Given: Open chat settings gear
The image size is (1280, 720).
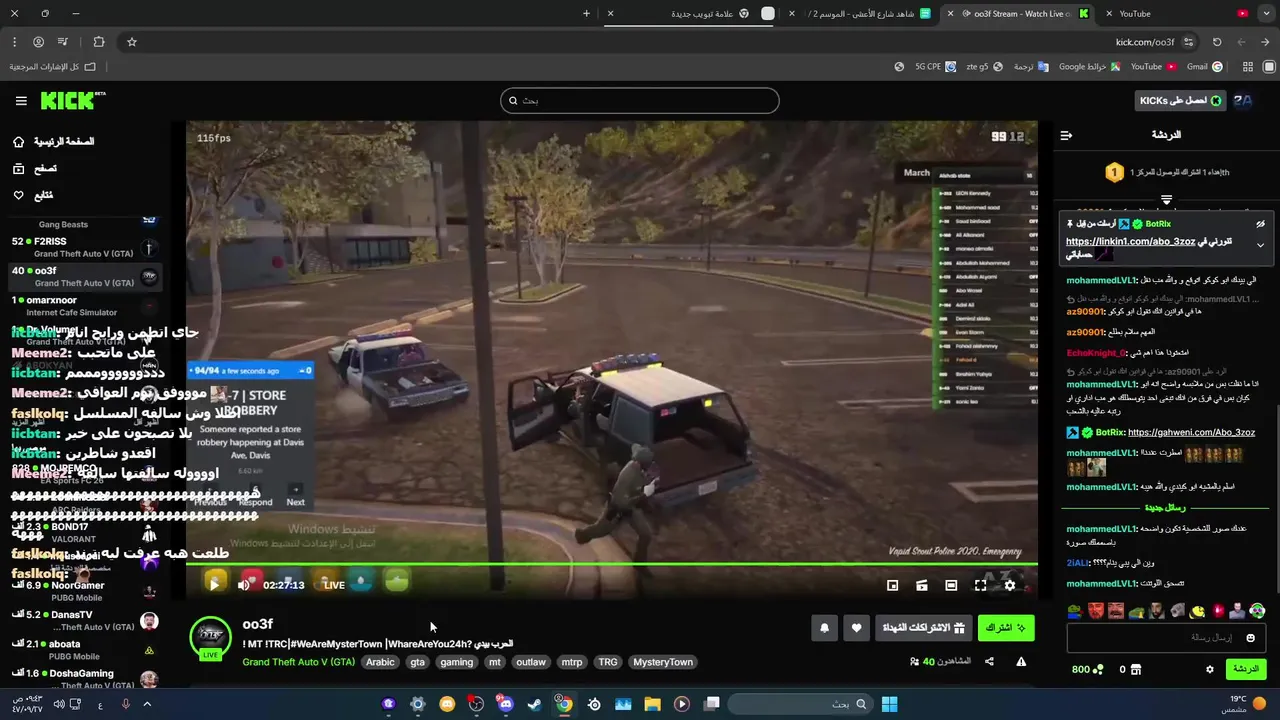Looking at the screenshot, I should [1209, 670].
